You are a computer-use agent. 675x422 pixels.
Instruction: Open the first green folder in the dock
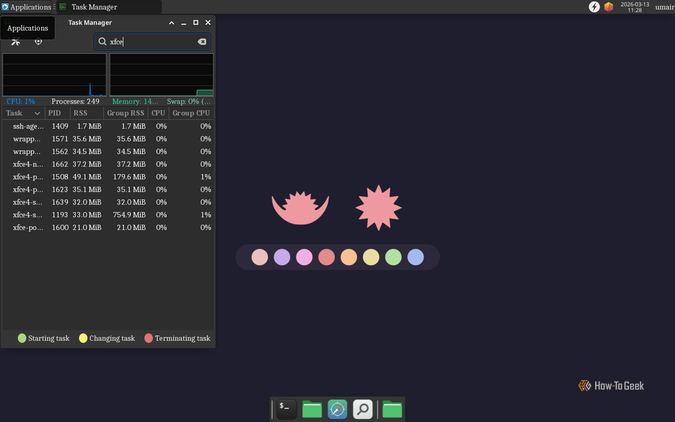point(312,409)
